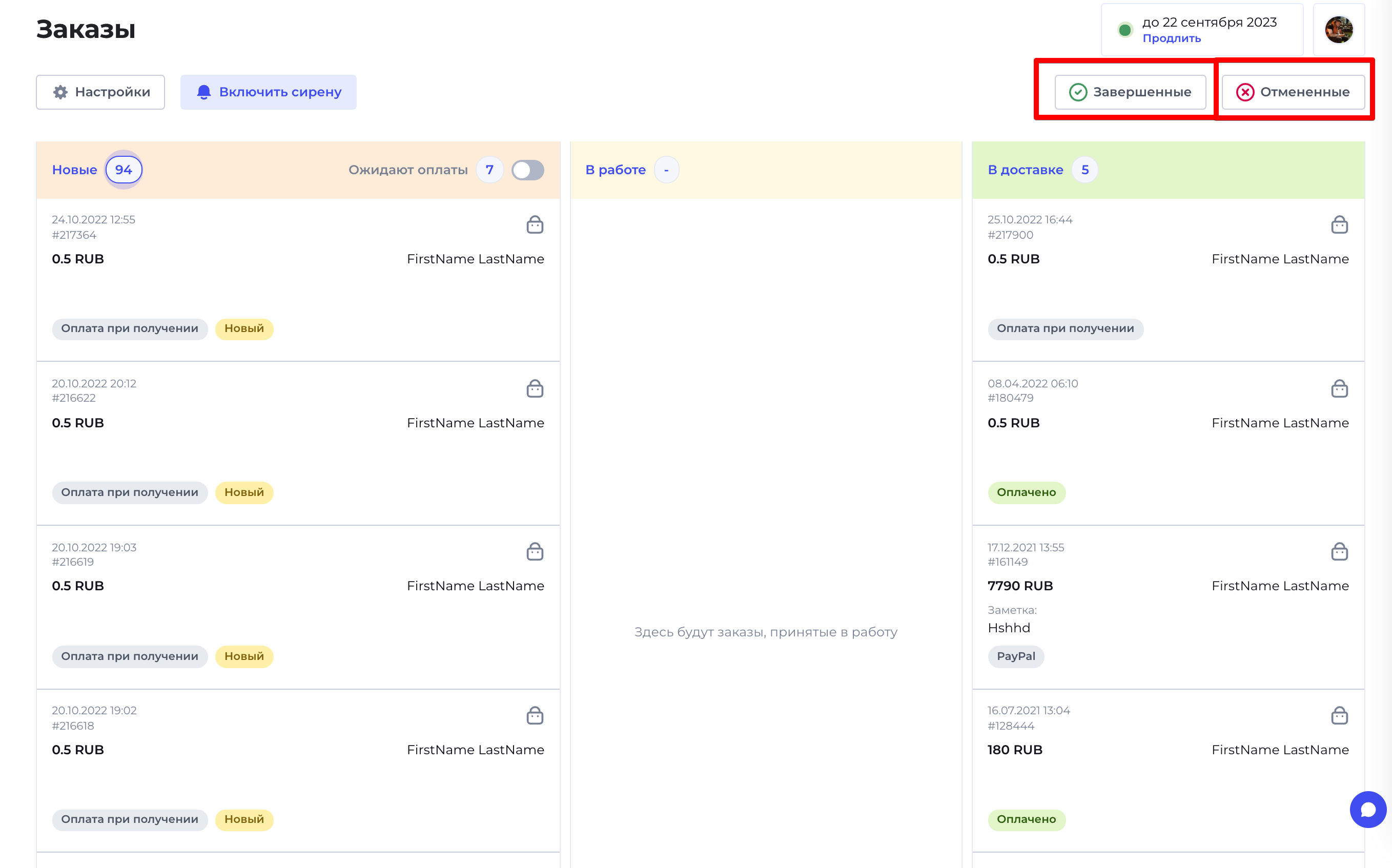Open order #217364
Image resolution: width=1392 pixels, height=868 pixels.
coord(298,280)
